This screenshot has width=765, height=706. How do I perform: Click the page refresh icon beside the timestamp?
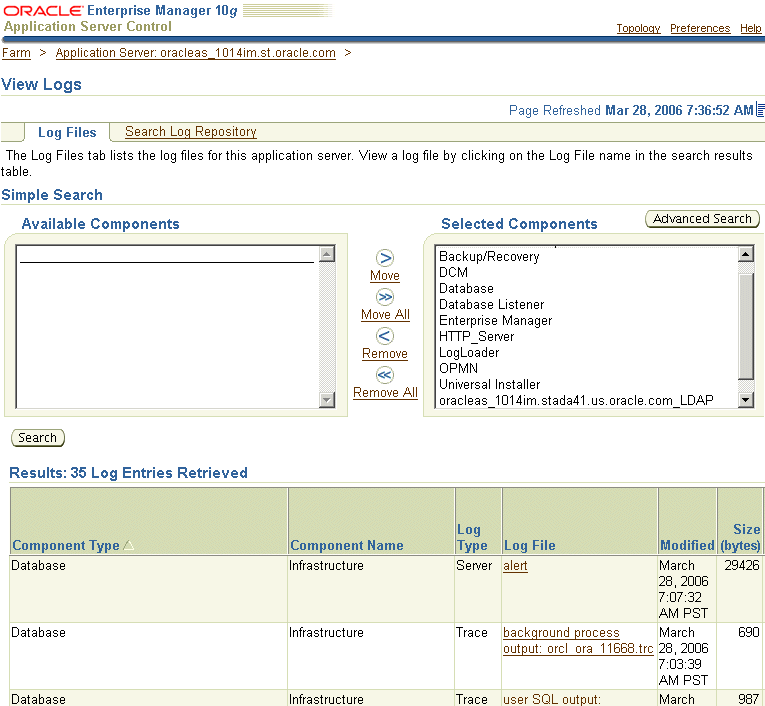pos(760,110)
